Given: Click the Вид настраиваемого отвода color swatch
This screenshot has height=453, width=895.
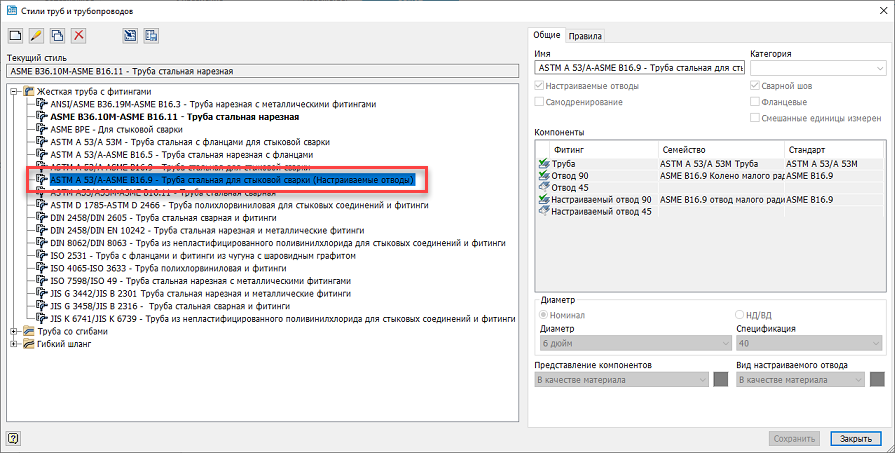Looking at the screenshot, I should coord(877,380).
